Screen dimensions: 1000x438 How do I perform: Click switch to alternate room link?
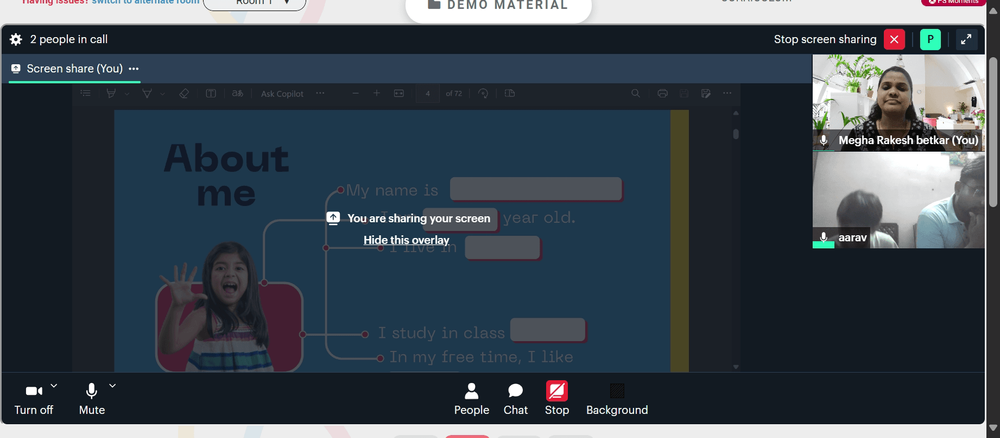(146, 3)
